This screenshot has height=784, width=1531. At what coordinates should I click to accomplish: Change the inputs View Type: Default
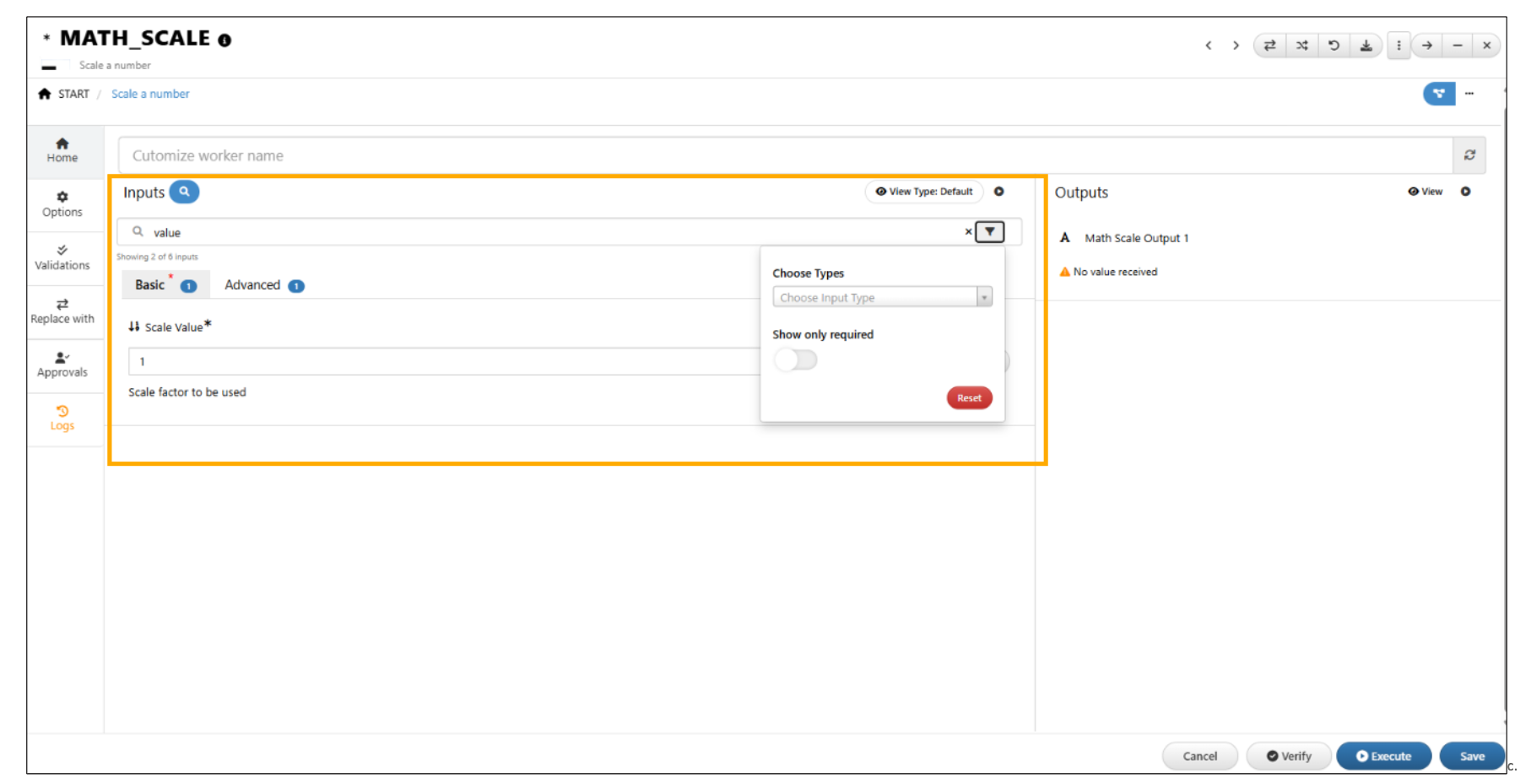click(x=924, y=192)
